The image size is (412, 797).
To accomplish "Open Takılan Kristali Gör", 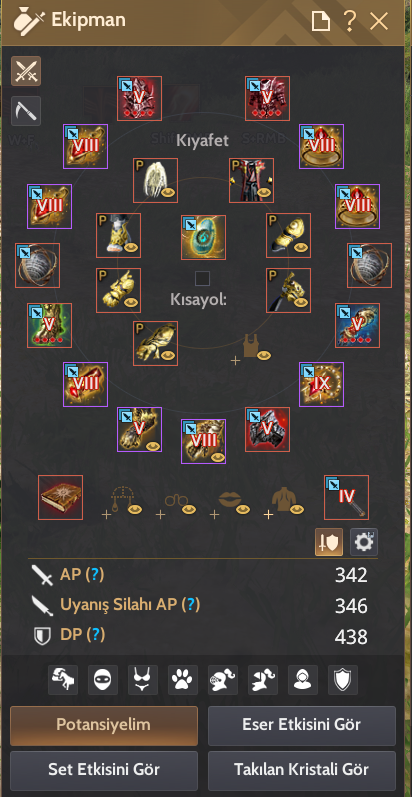I will (x=302, y=770).
